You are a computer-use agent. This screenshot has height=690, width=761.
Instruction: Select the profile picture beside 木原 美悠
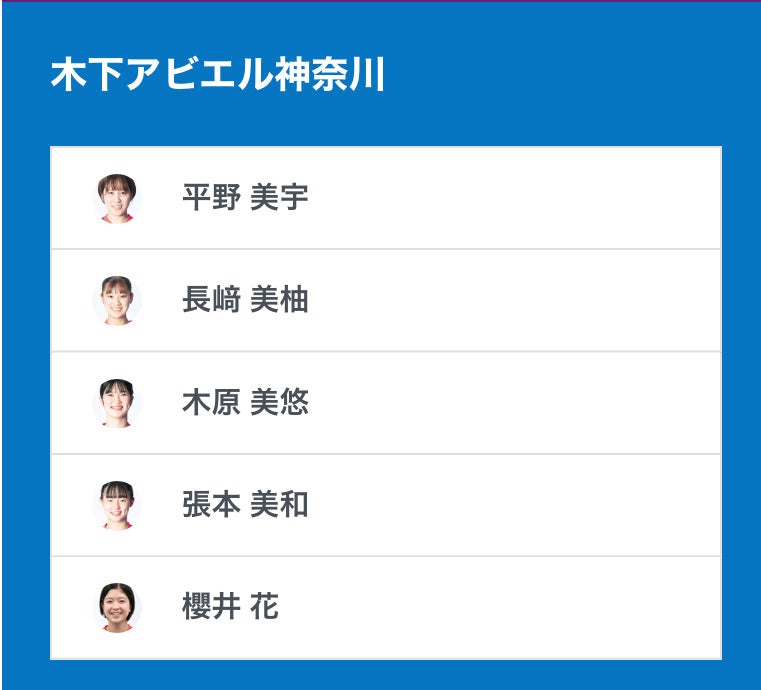pos(117,403)
